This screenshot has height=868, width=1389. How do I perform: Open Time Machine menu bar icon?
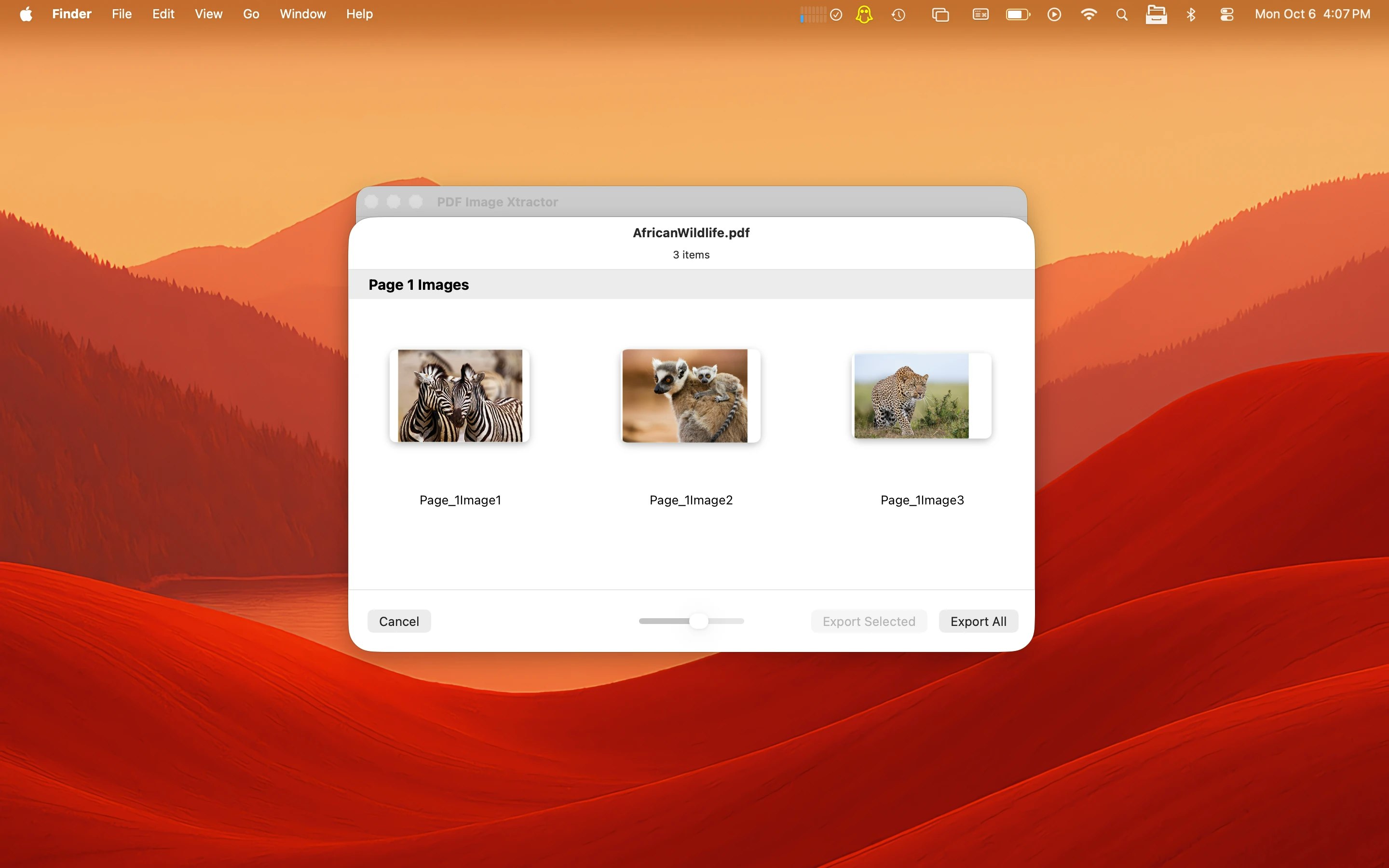[898, 14]
